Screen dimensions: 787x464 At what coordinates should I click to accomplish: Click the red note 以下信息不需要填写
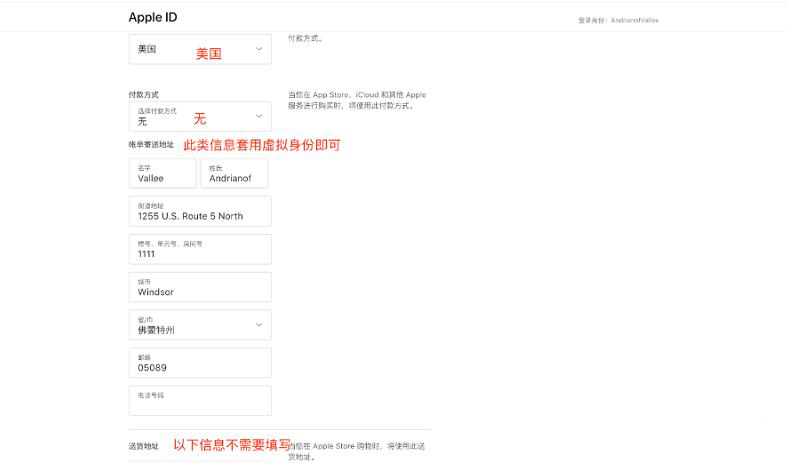(232, 445)
